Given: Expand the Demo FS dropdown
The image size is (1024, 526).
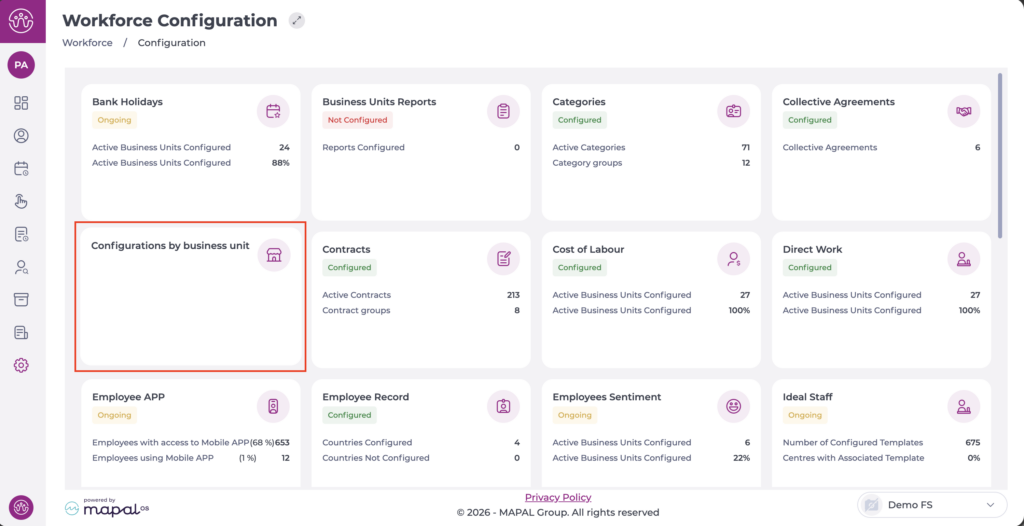Looking at the screenshot, I should pos(932,505).
